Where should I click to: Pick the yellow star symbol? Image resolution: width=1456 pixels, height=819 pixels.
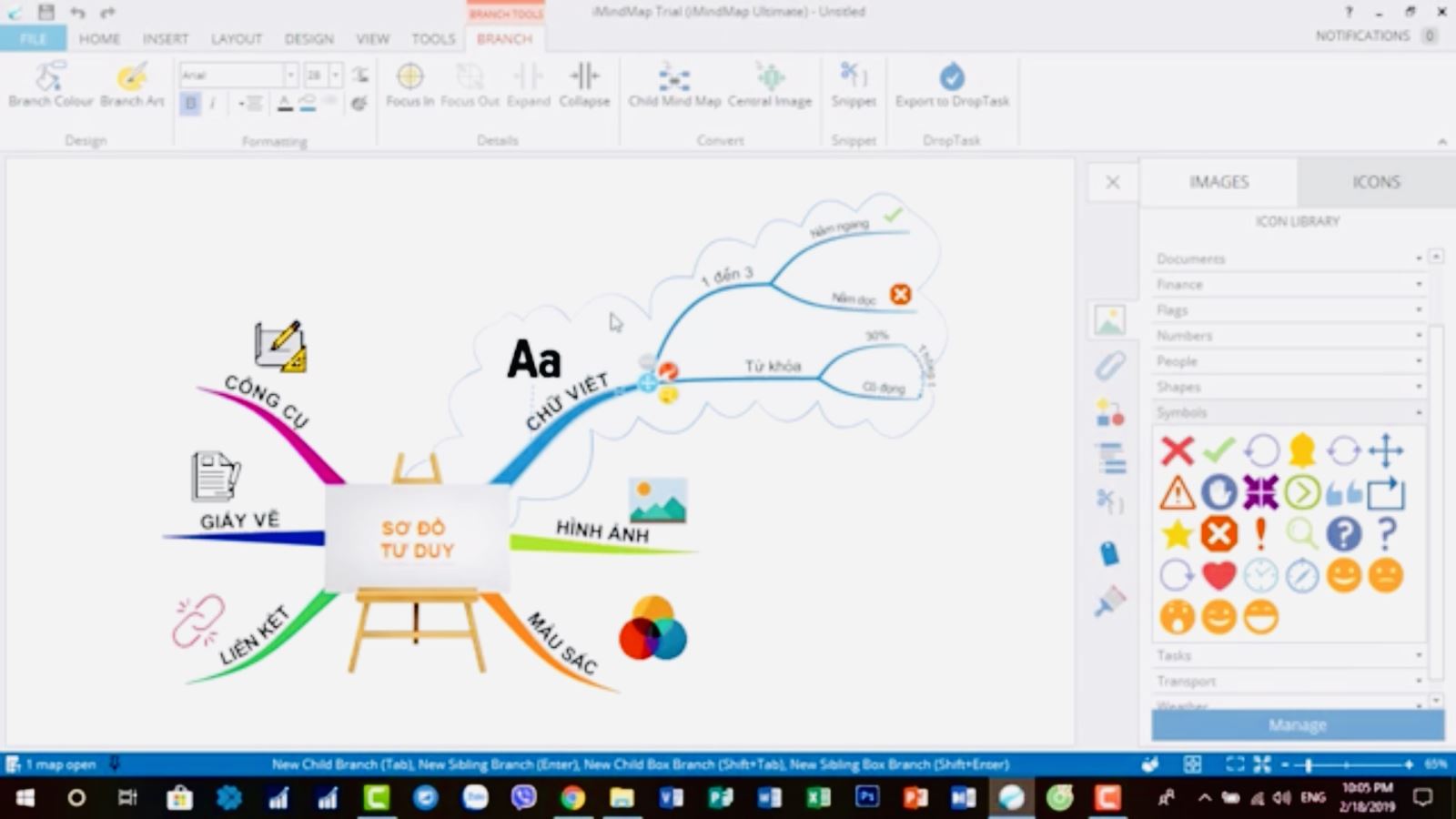[1177, 533]
